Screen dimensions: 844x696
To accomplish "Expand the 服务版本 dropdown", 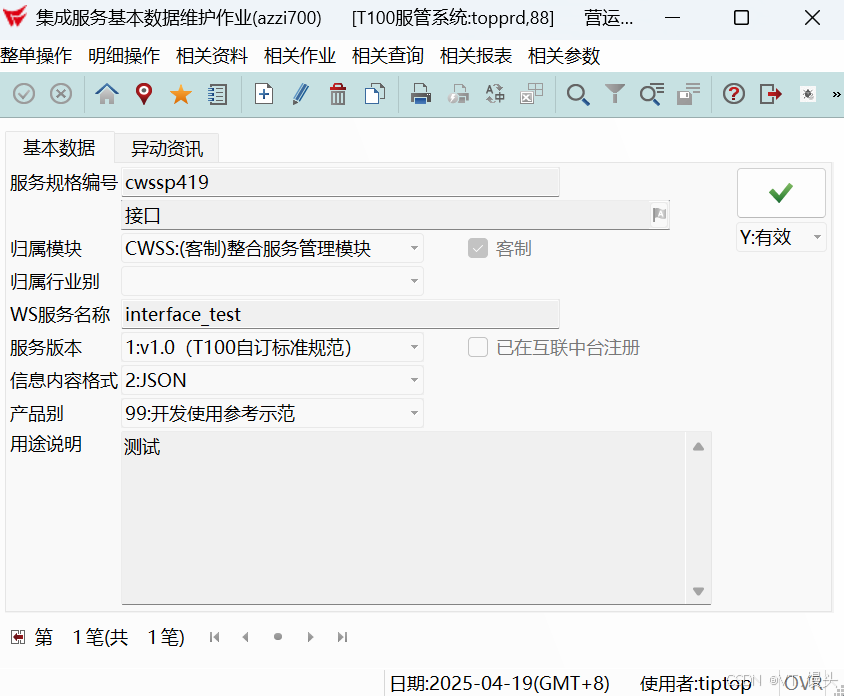I will pos(413,347).
